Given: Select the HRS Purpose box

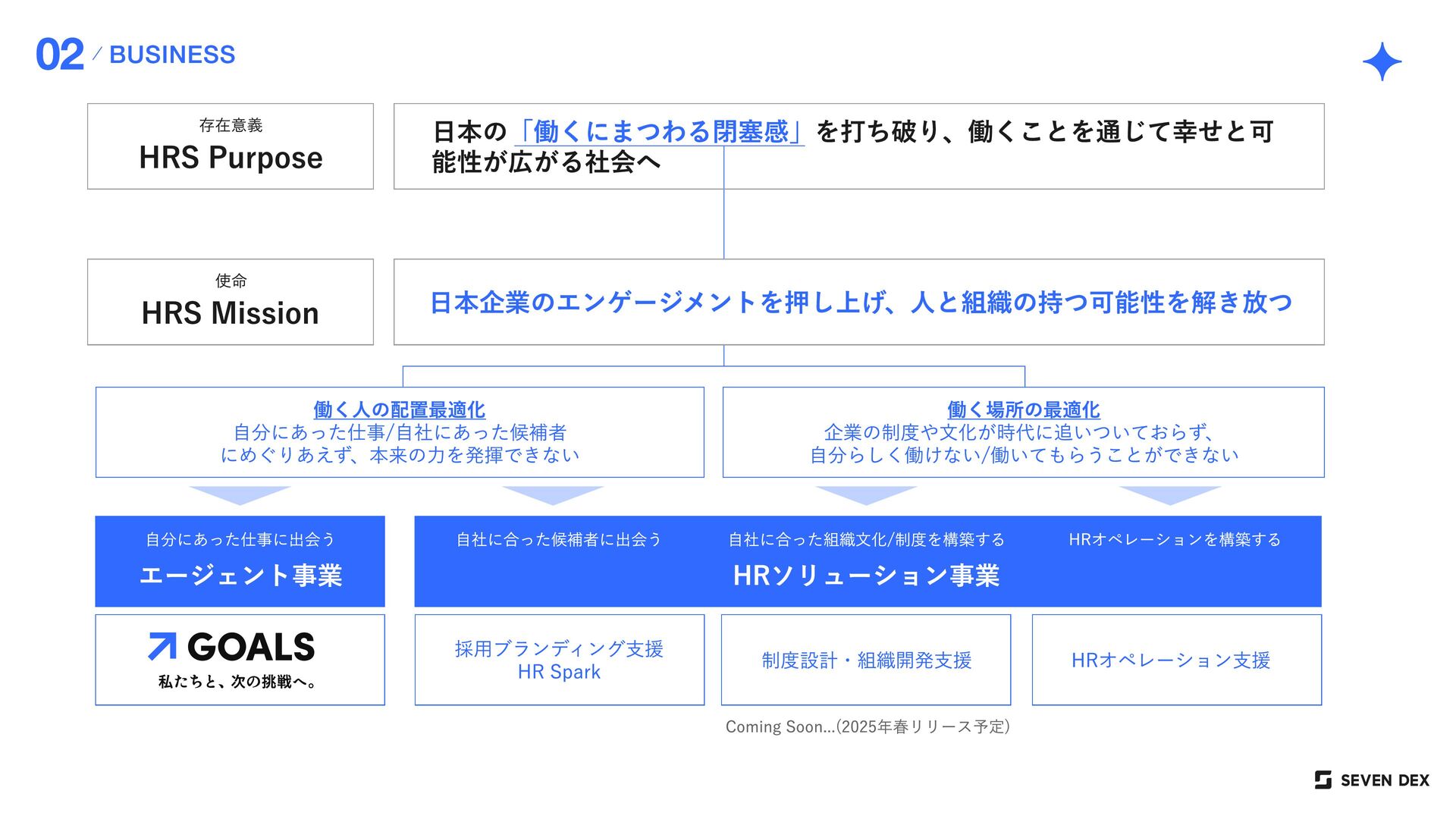Looking at the screenshot, I should 231,146.
